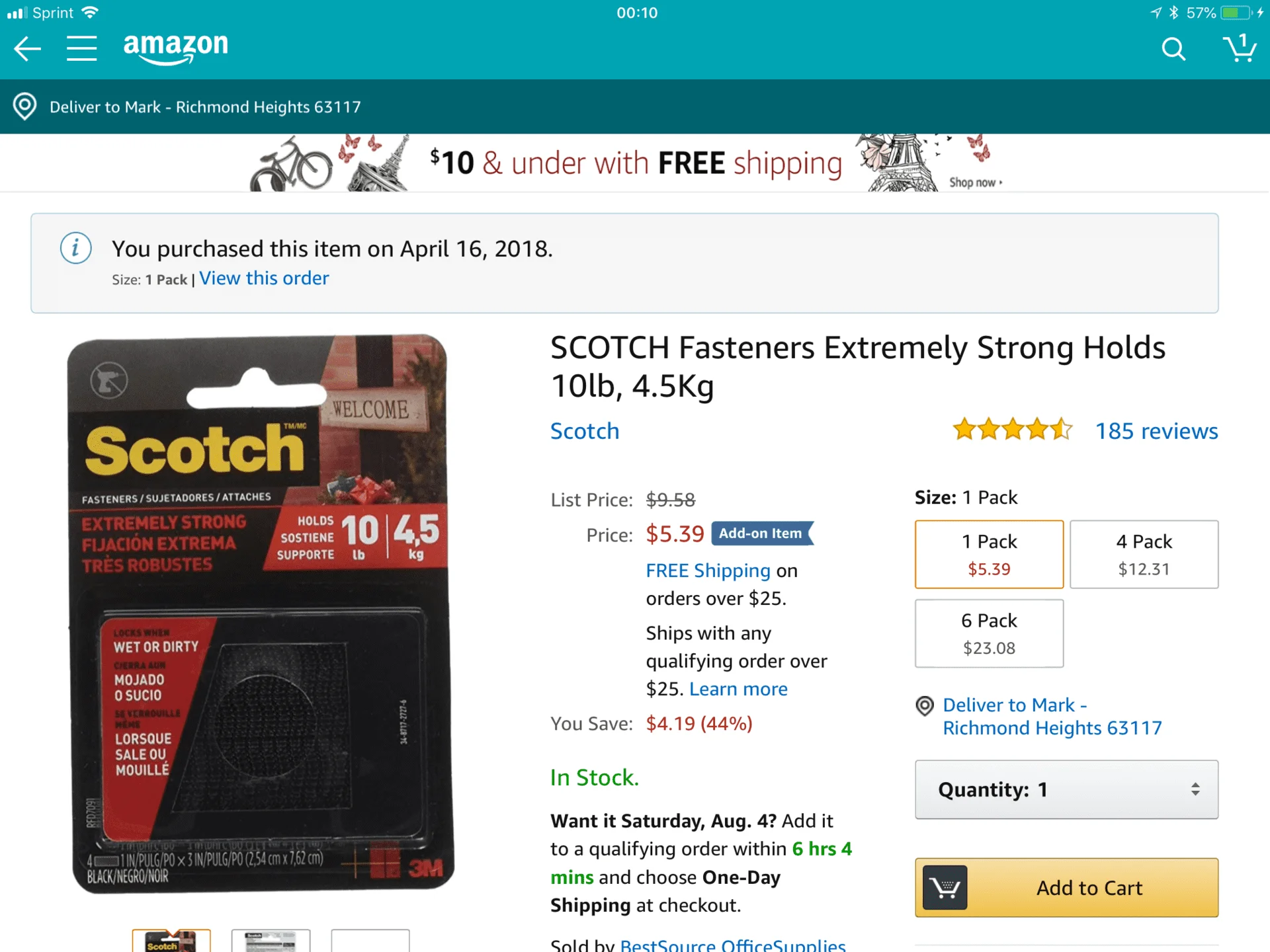
Task: Click the Add to Cart button
Action: pos(1066,887)
